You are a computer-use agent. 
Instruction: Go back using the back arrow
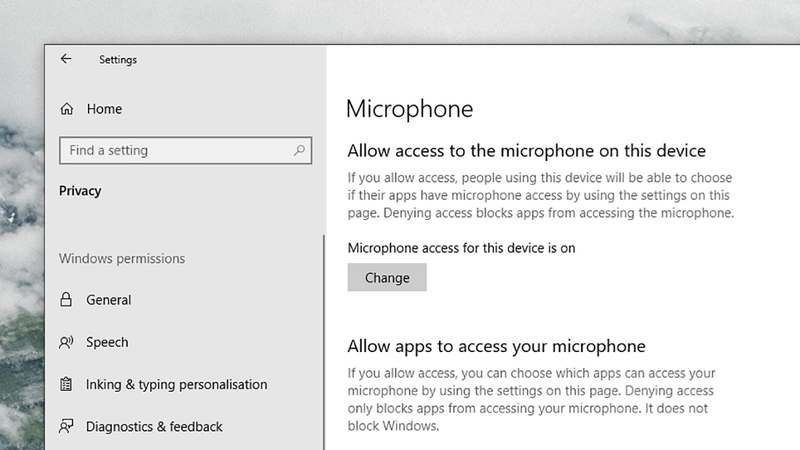click(x=66, y=59)
